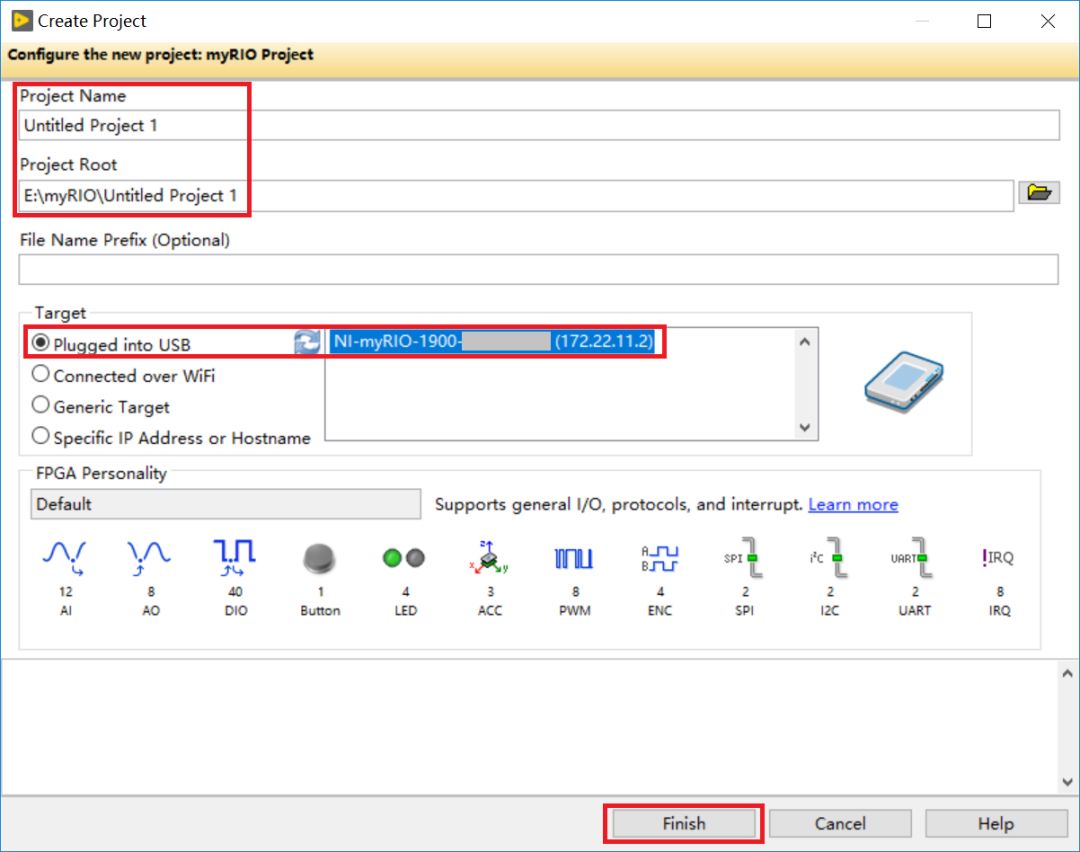1080x852 pixels.
Task: Click inside the File Name Prefix field
Action: (x=540, y=269)
